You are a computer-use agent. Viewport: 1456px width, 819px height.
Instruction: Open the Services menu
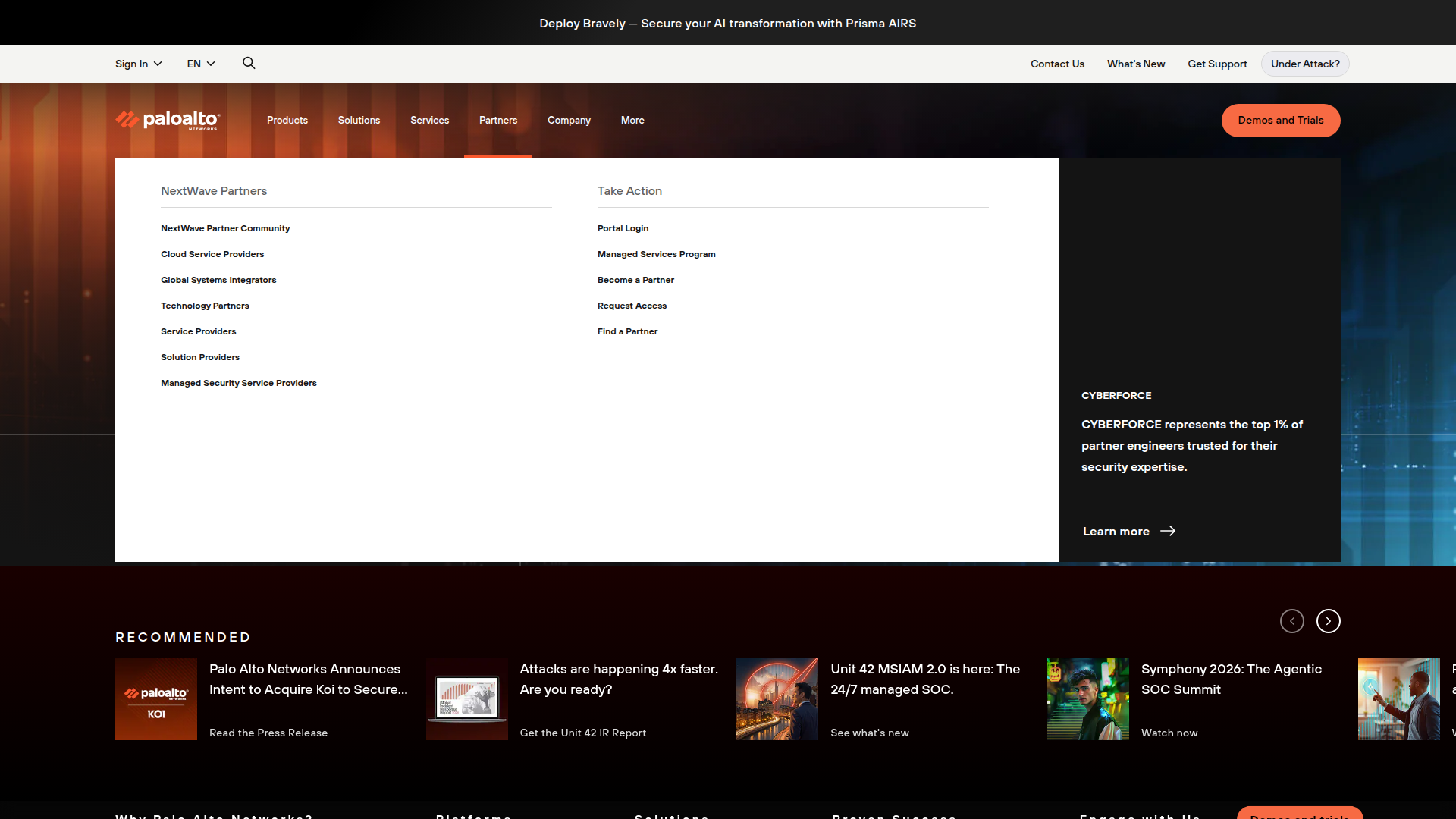(429, 120)
